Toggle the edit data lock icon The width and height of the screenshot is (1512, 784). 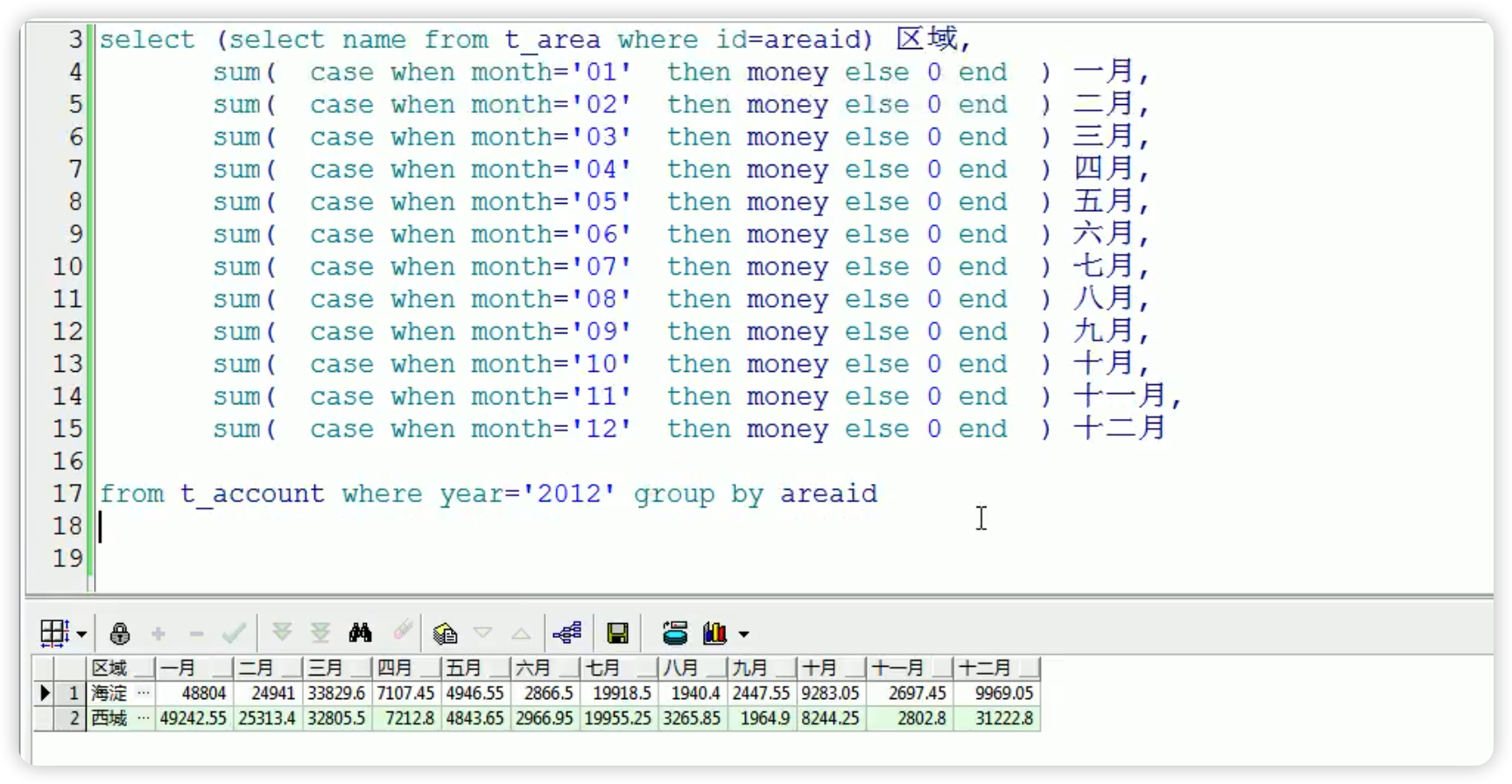pos(119,633)
